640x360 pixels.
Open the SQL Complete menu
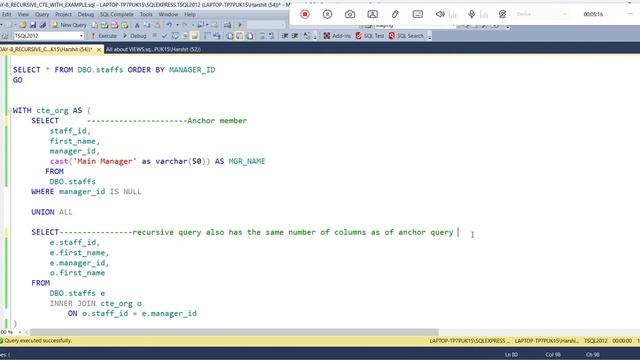[x=117, y=14]
